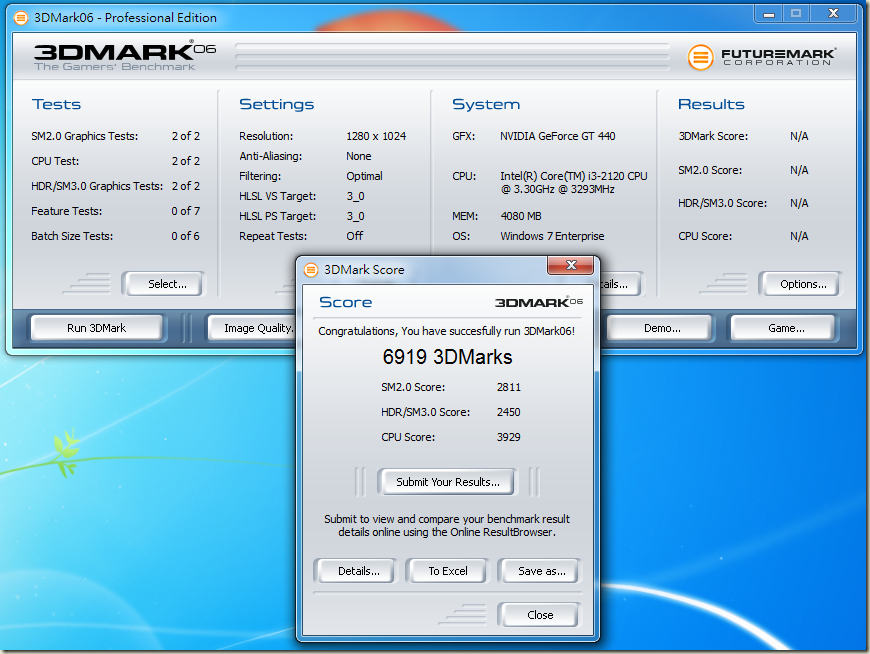Screen dimensions: 870x654
Task: Click the MEM value 4080 MB
Action: [x=521, y=216]
